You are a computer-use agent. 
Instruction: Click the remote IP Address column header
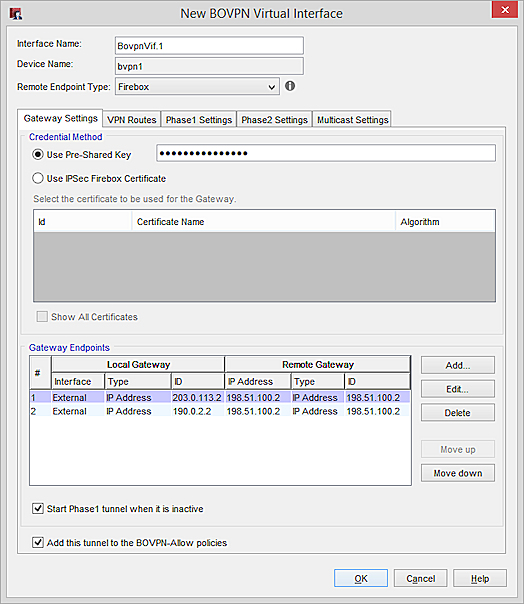click(x=258, y=381)
